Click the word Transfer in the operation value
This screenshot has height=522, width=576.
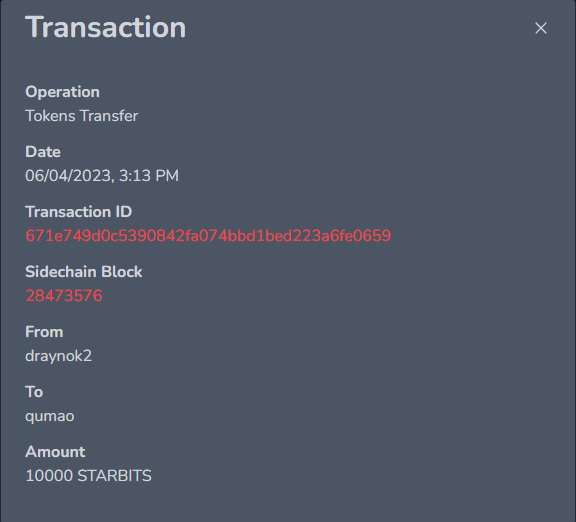coord(109,116)
